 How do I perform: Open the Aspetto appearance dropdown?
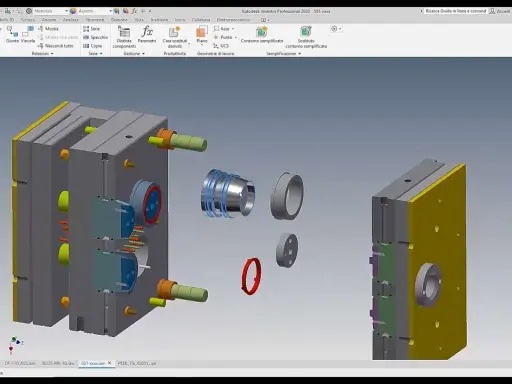tap(110, 11)
